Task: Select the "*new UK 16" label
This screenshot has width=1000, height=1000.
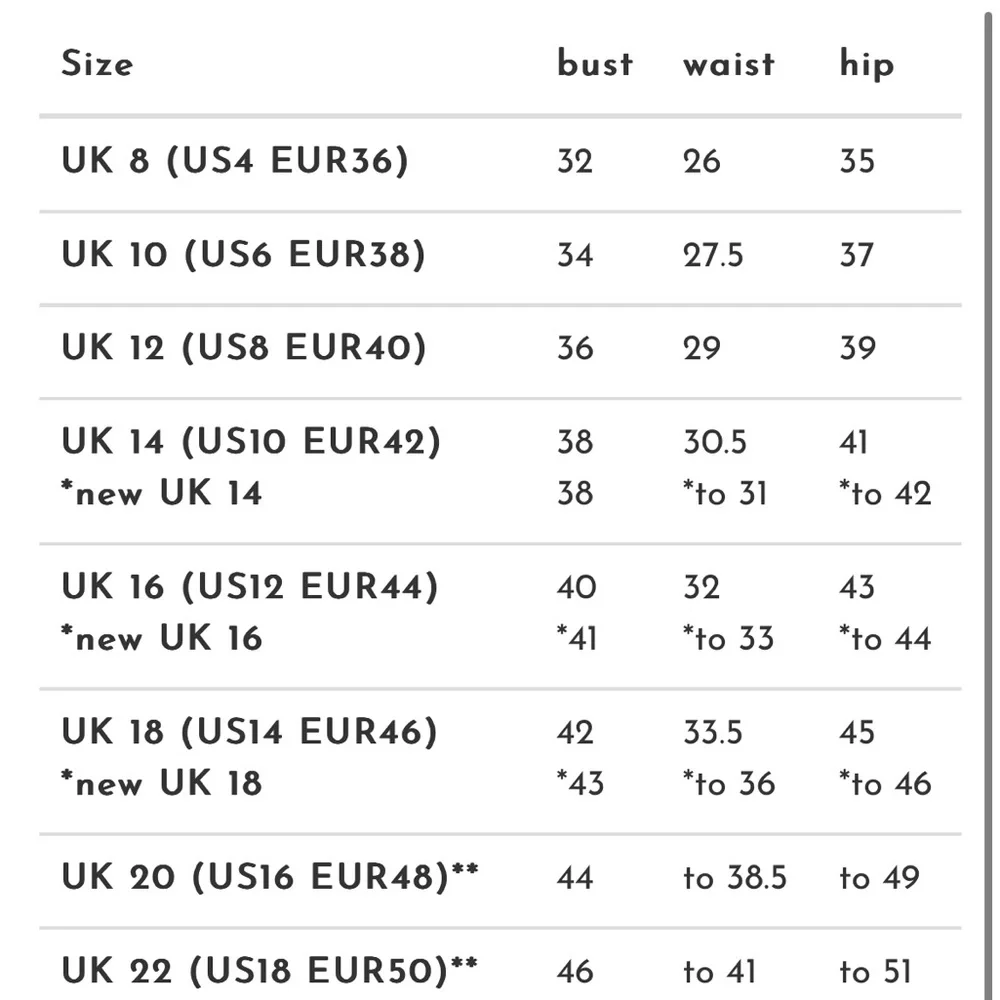Action: [x=162, y=638]
